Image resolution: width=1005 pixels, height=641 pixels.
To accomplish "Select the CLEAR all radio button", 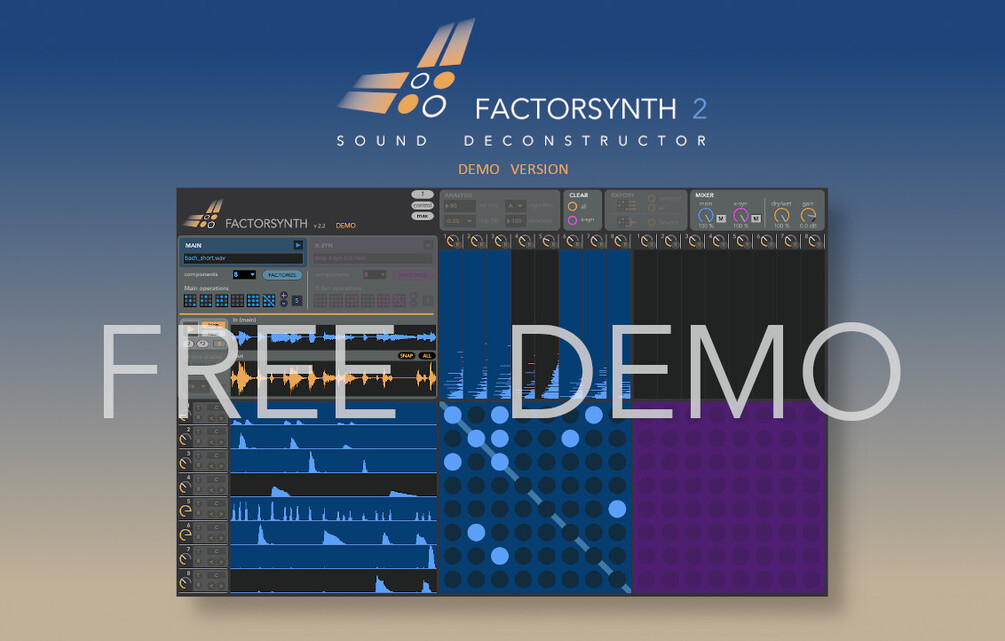I will tap(572, 206).
